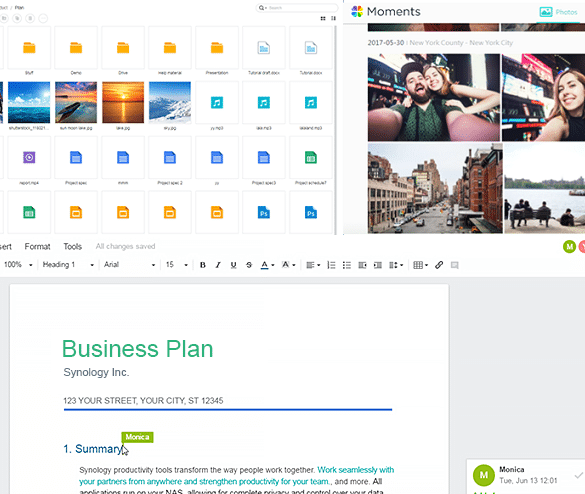The image size is (585, 494).
Task: Open the city street photo in Moments
Action: (435, 188)
